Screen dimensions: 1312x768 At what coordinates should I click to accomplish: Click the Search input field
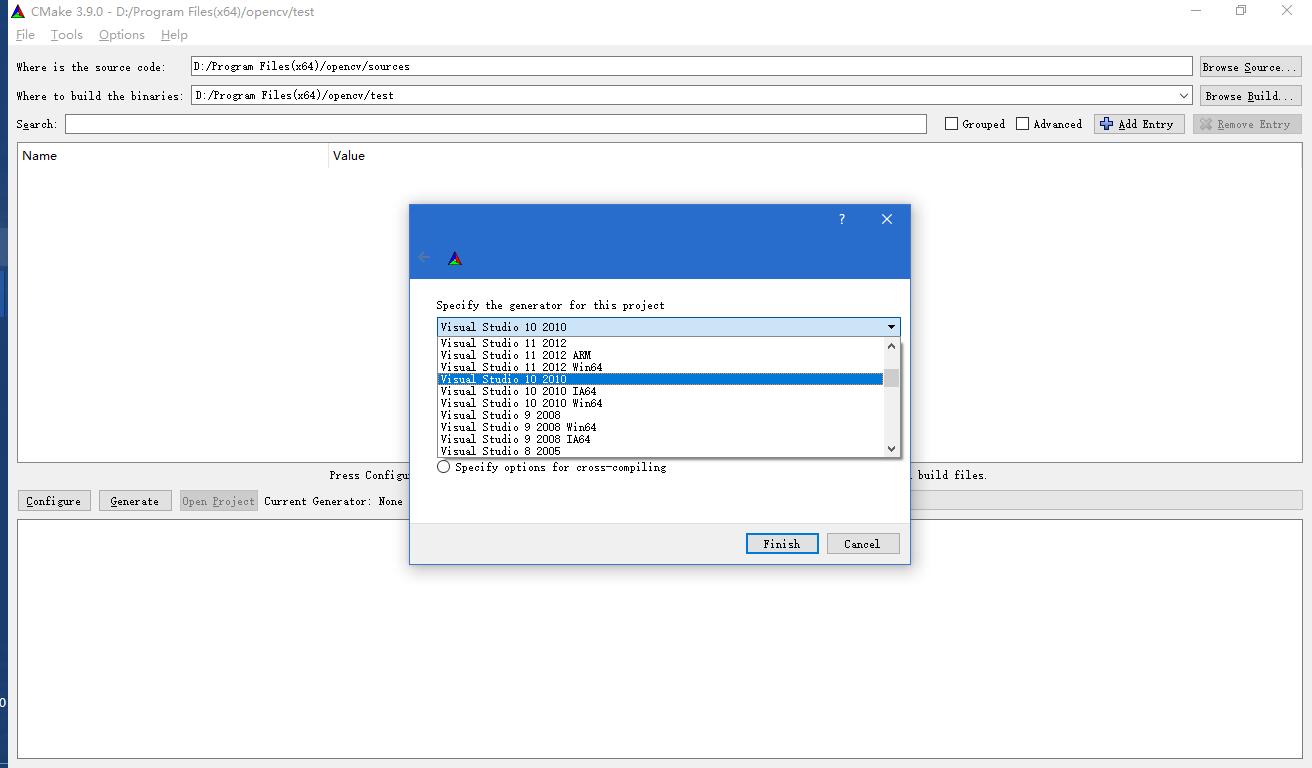coord(496,124)
